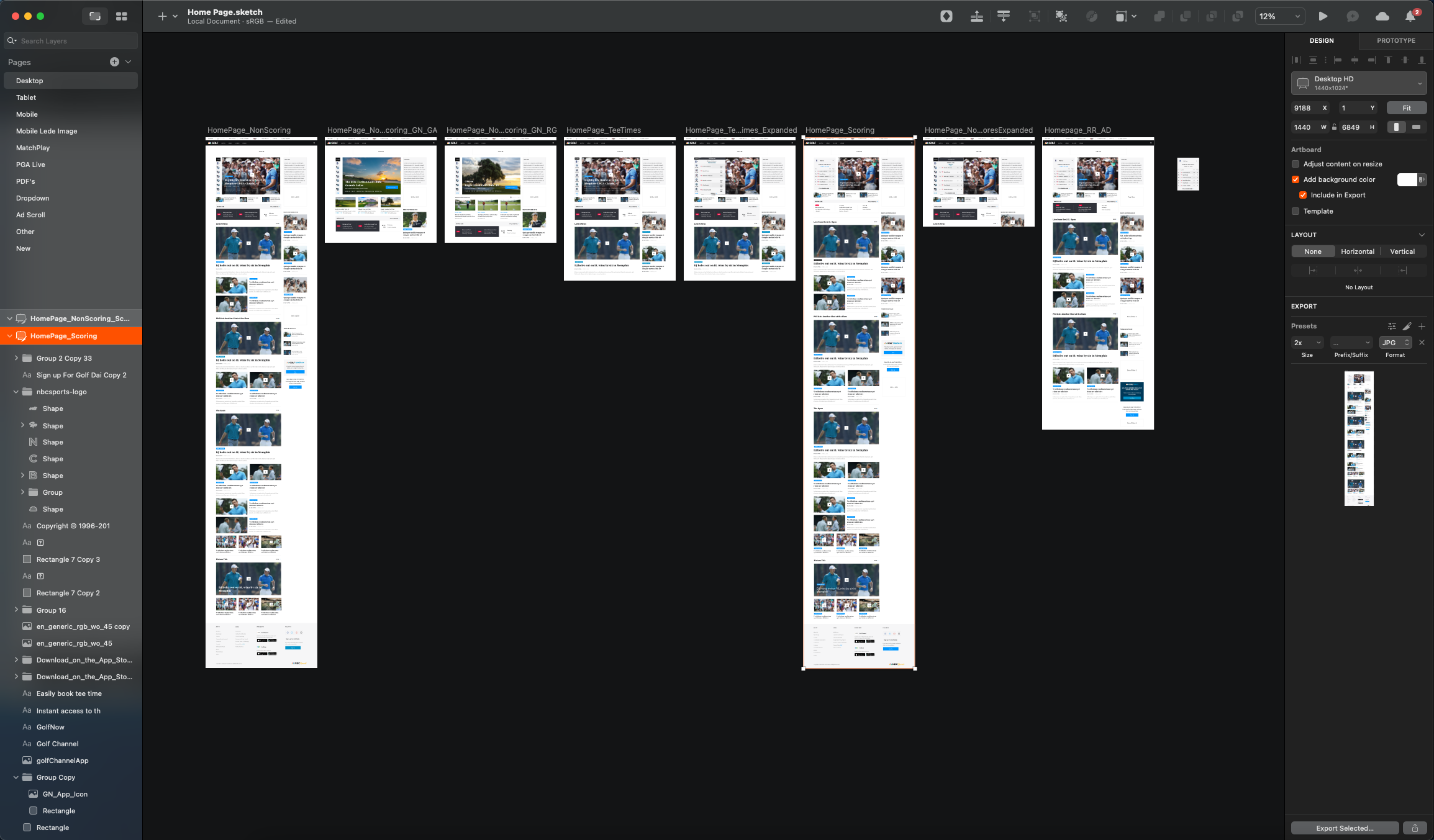1434x840 pixels.
Task: Click the Fit button to fit artboard view
Action: click(1406, 107)
